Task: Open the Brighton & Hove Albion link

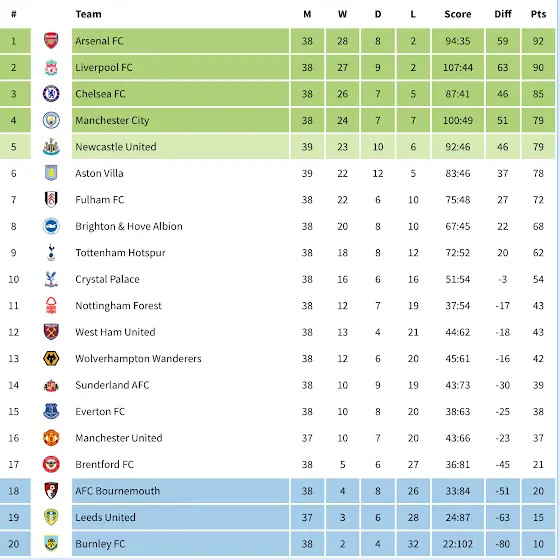Action: point(129,226)
